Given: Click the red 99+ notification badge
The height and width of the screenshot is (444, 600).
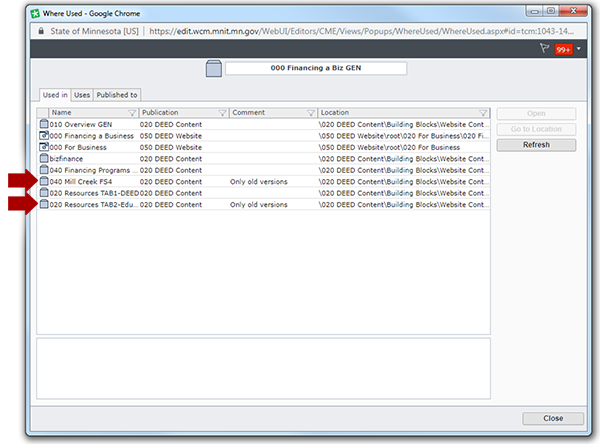Looking at the screenshot, I should [x=563, y=49].
